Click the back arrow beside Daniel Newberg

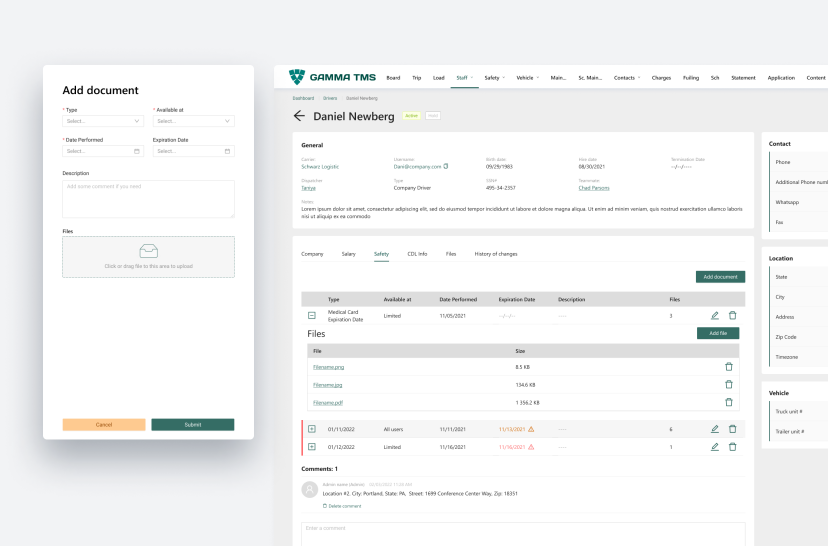(299, 116)
